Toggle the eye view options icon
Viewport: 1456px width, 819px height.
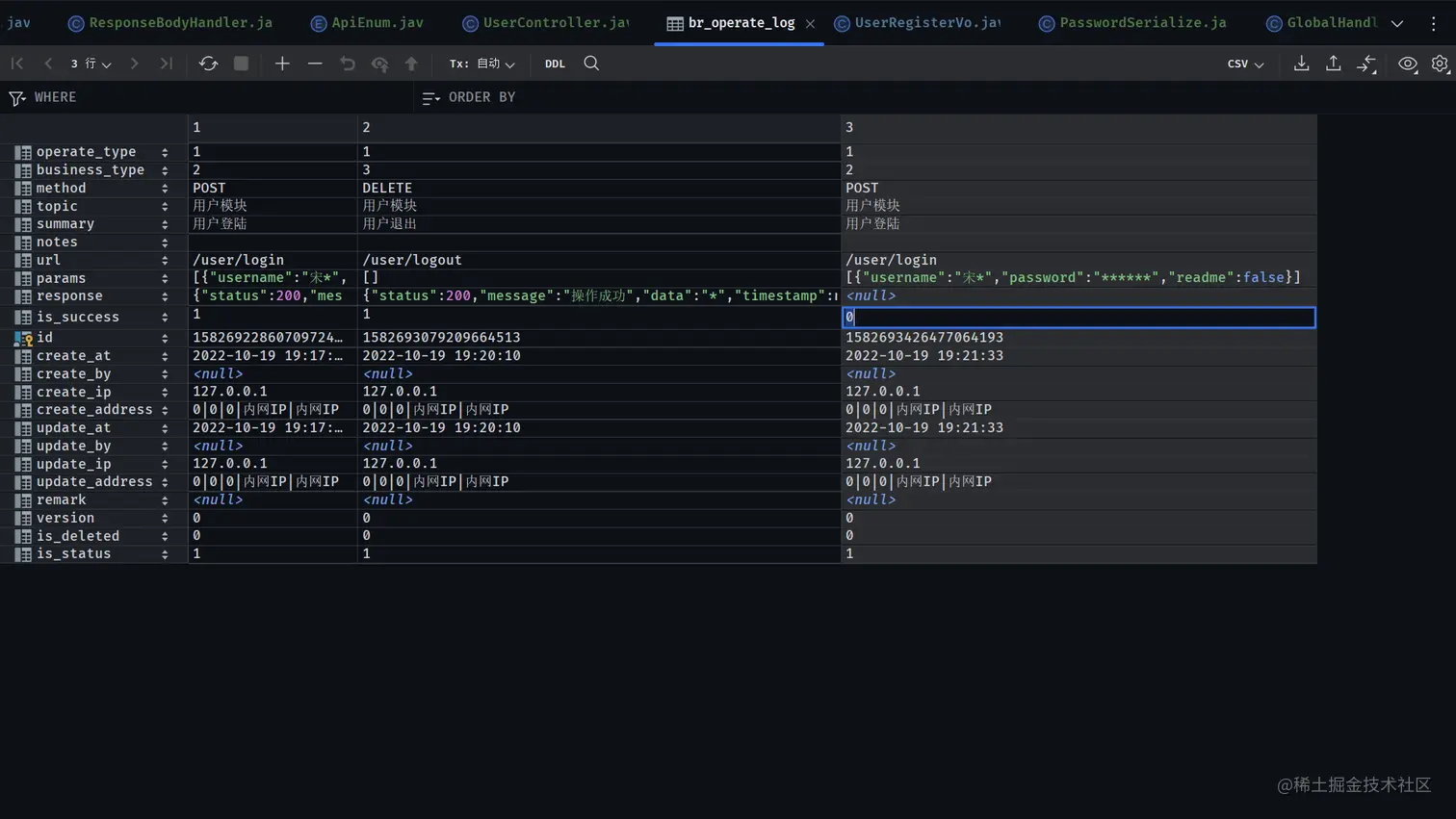(x=1408, y=64)
